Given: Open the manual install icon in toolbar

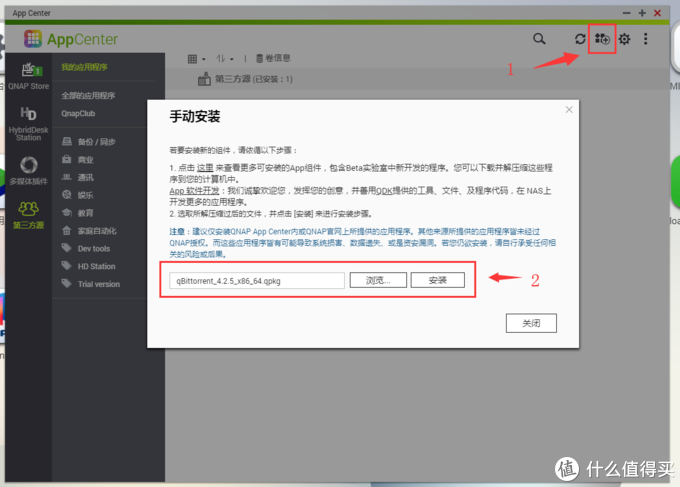Looking at the screenshot, I should pyautogui.click(x=602, y=39).
